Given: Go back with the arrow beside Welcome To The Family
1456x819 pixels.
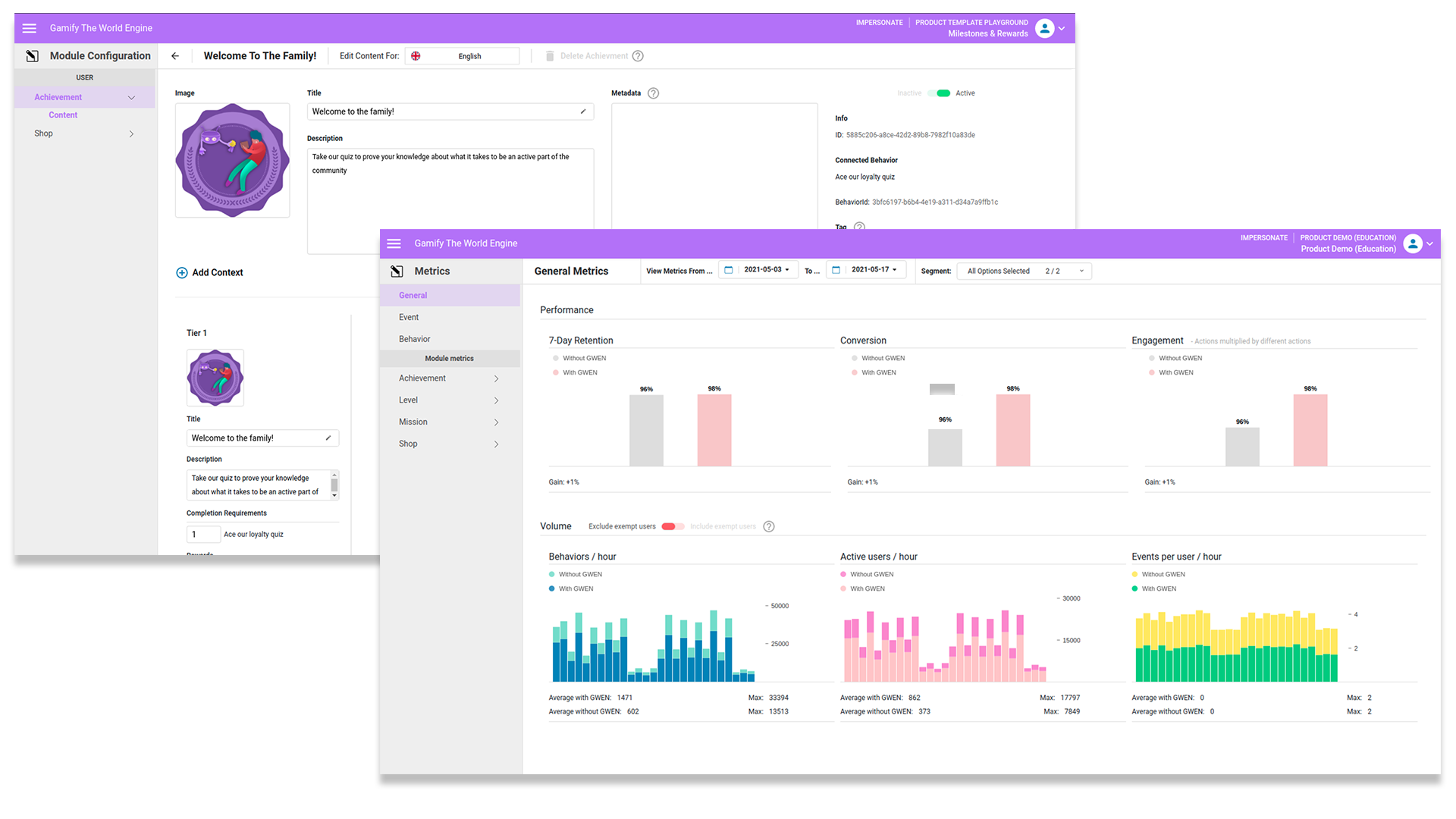Looking at the screenshot, I should click(175, 56).
